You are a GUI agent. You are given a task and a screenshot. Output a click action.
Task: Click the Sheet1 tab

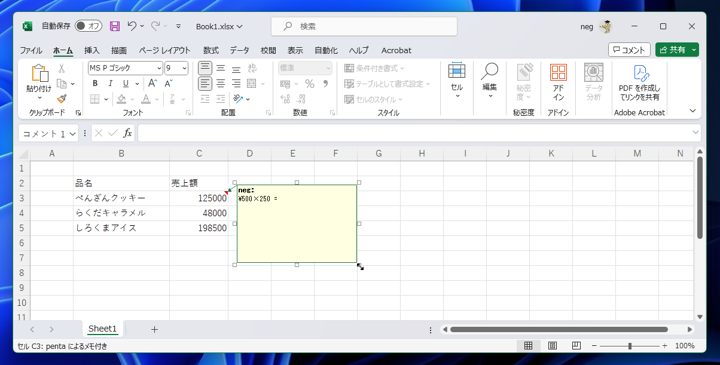(x=102, y=329)
